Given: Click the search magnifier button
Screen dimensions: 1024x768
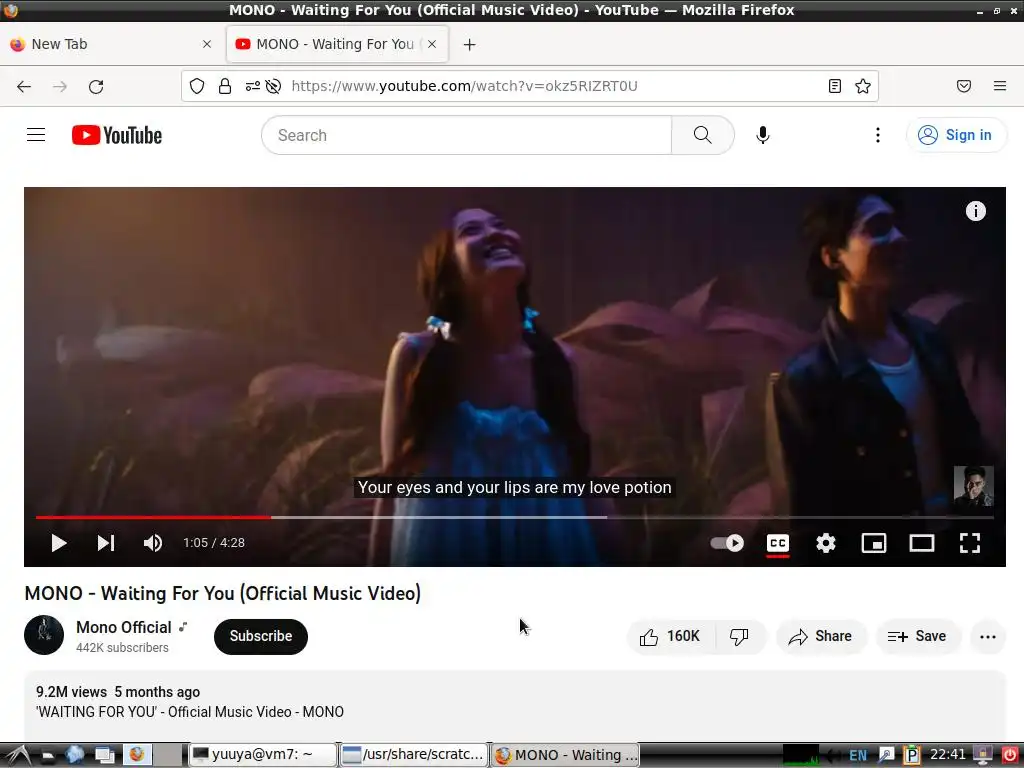Looking at the screenshot, I should 703,135.
